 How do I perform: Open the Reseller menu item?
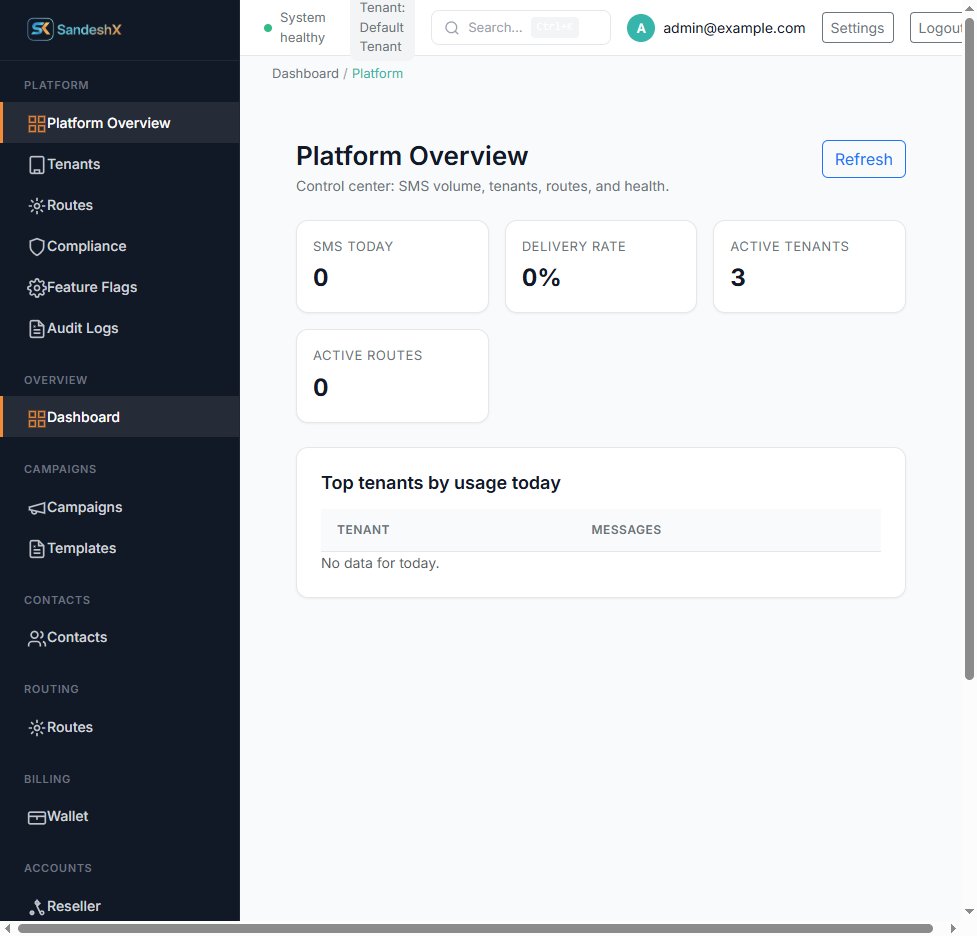point(120,906)
